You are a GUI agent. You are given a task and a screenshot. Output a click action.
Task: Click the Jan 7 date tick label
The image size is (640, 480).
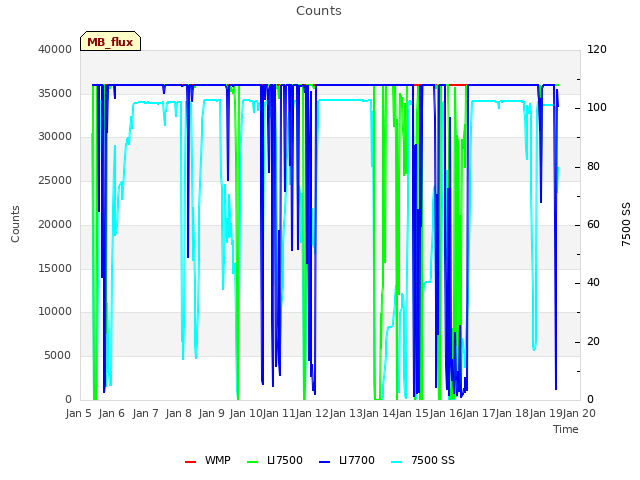[145, 413]
